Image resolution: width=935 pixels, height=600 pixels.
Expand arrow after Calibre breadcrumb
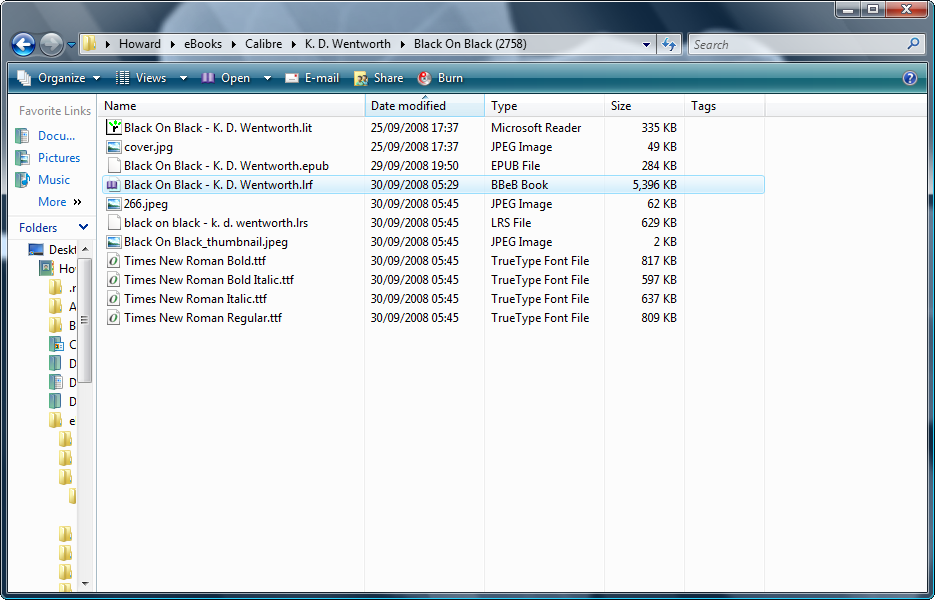point(293,44)
